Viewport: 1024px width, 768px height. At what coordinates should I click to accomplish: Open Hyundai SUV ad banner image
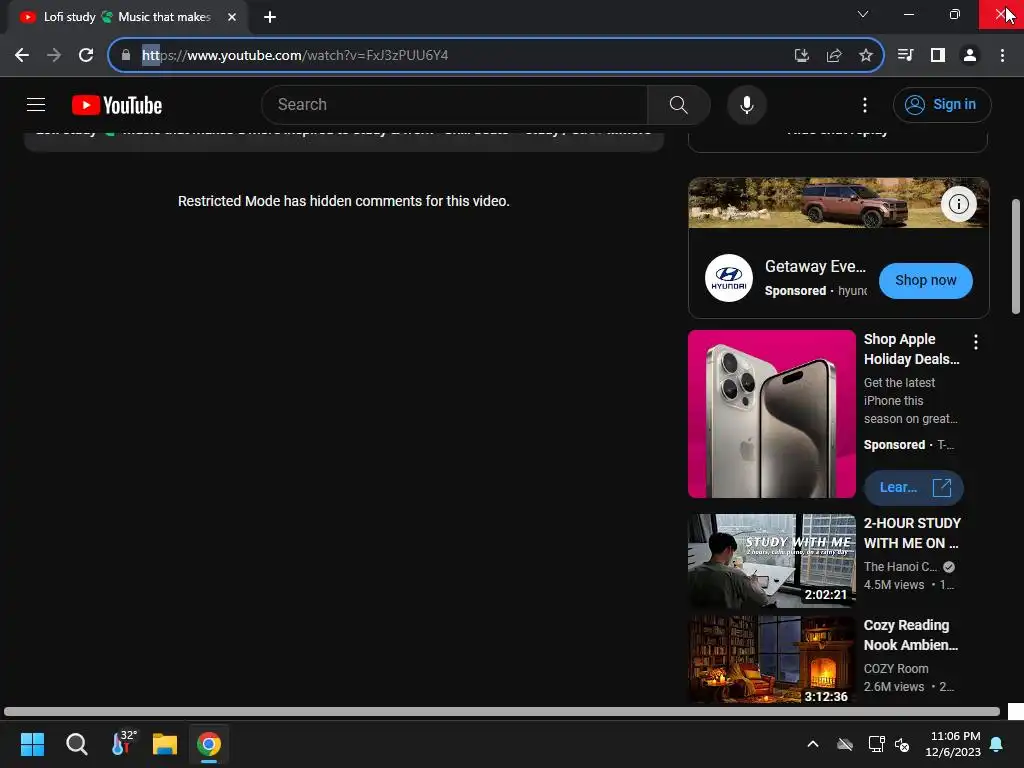click(839, 203)
